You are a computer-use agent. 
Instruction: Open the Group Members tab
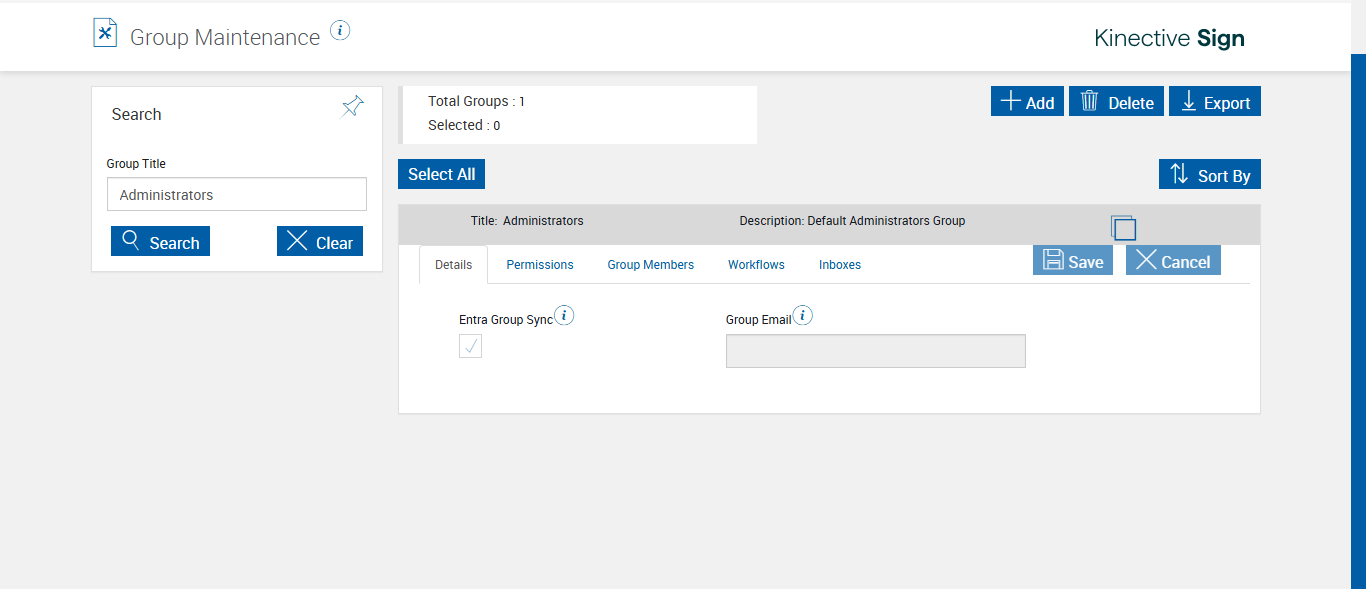pos(650,265)
